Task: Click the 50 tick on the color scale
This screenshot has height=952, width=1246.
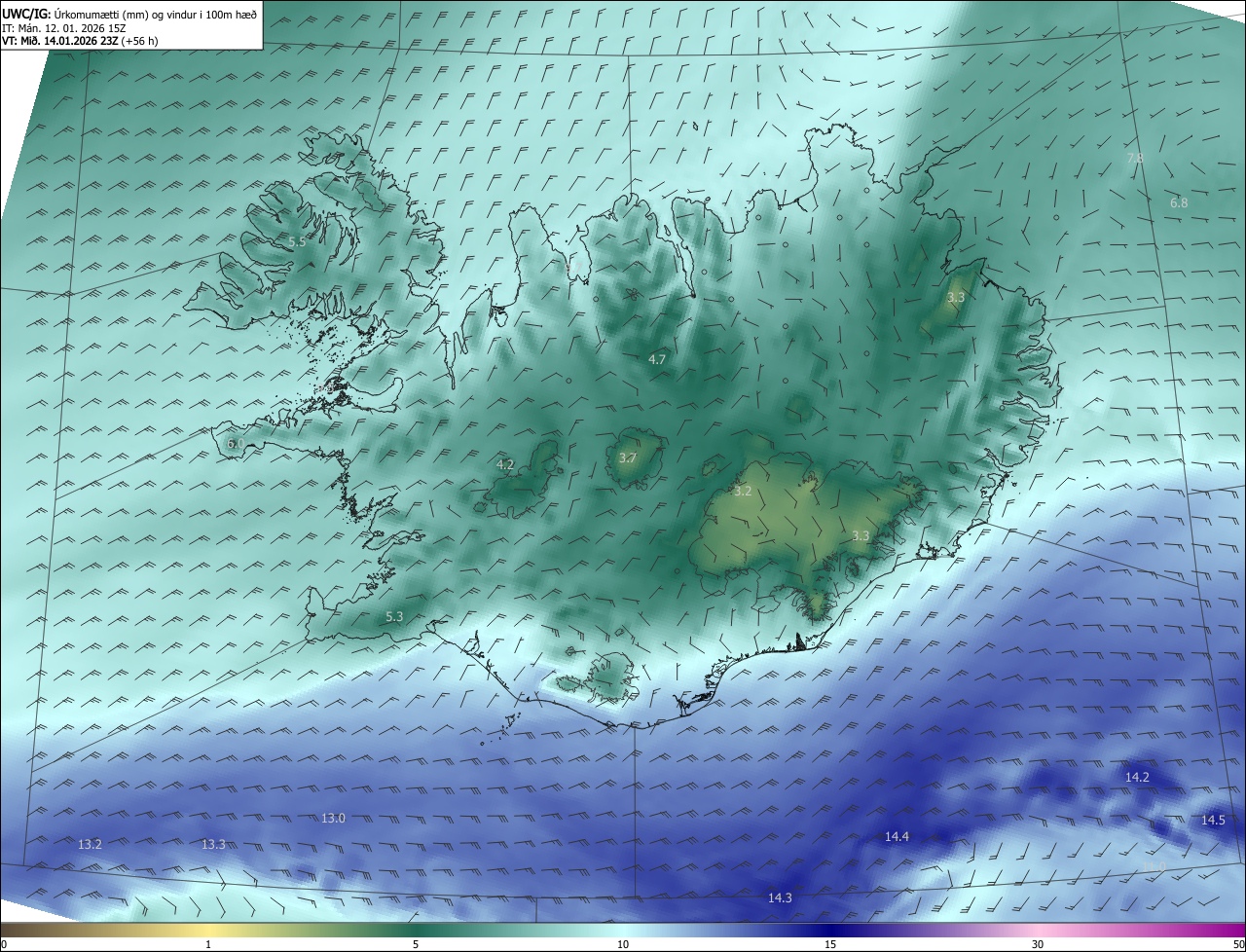Action: 1239,944
